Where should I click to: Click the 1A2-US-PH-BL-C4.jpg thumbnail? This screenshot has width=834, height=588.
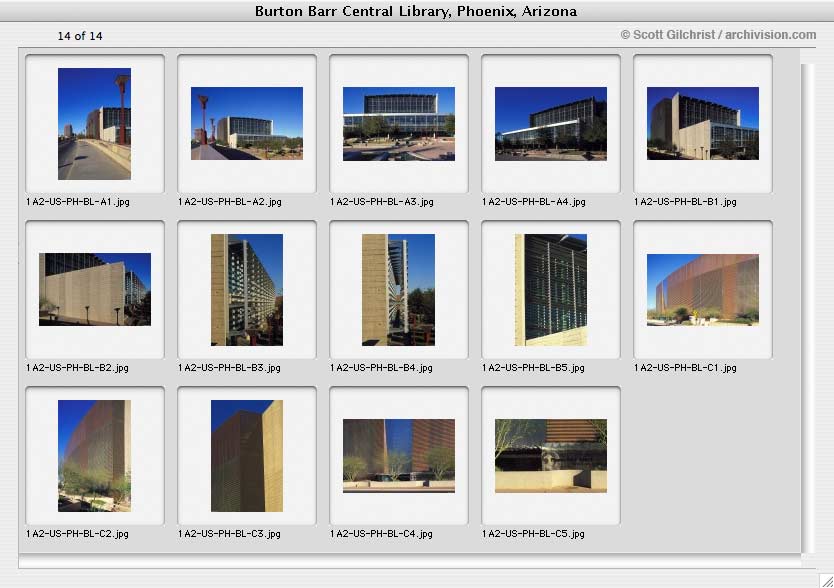(399, 456)
